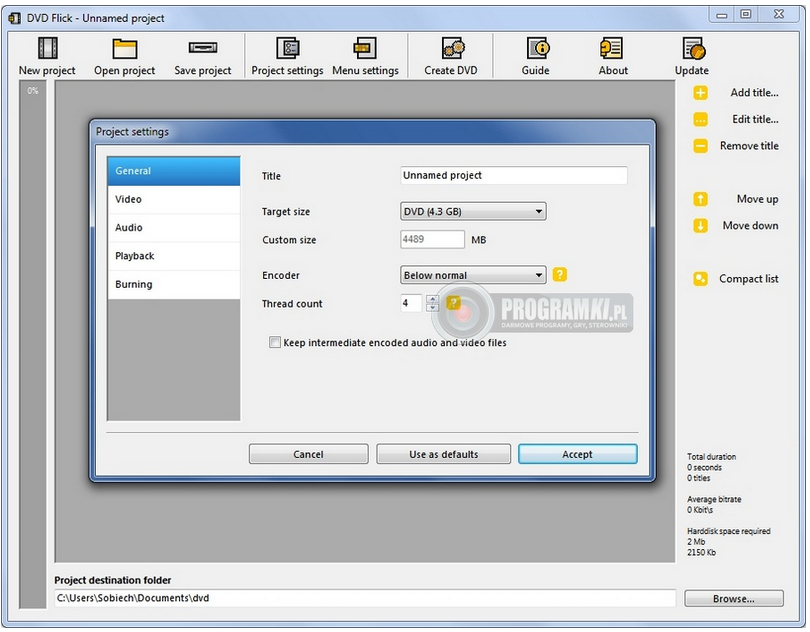Increase Thread count with up arrow
This screenshot has width=810, height=632.
point(432,299)
